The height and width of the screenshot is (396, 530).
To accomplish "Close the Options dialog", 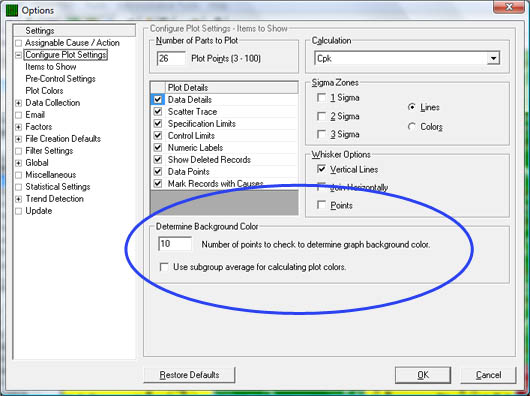I will 509,7.
